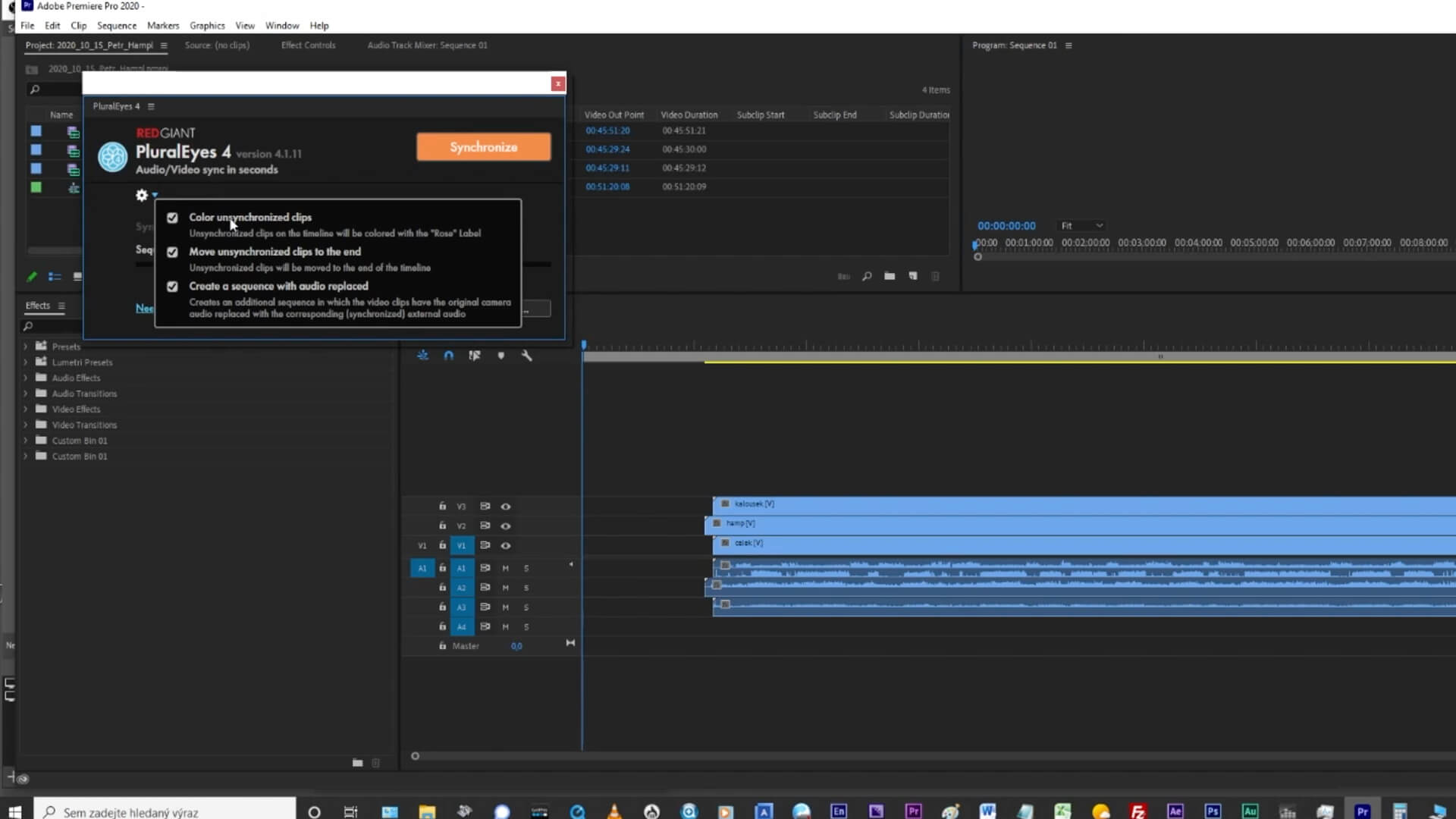This screenshot has height=819, width=1456.
Task: Click the orange Synchronize button
Action: [x=484, y=147]
